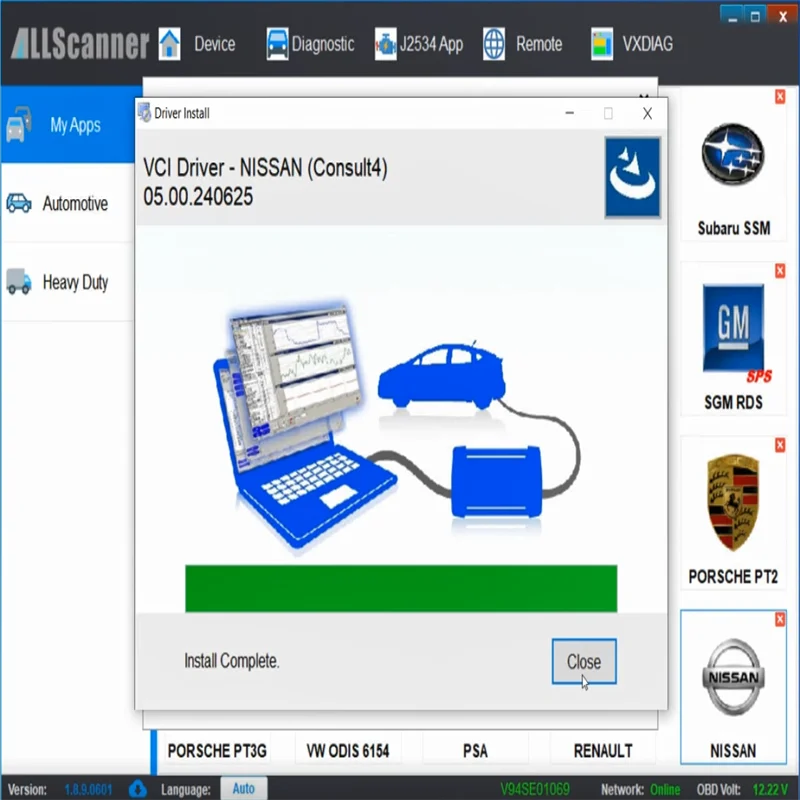Open the PSA app
The width and height of the screenshot is (800, 800).
(476, 751)
